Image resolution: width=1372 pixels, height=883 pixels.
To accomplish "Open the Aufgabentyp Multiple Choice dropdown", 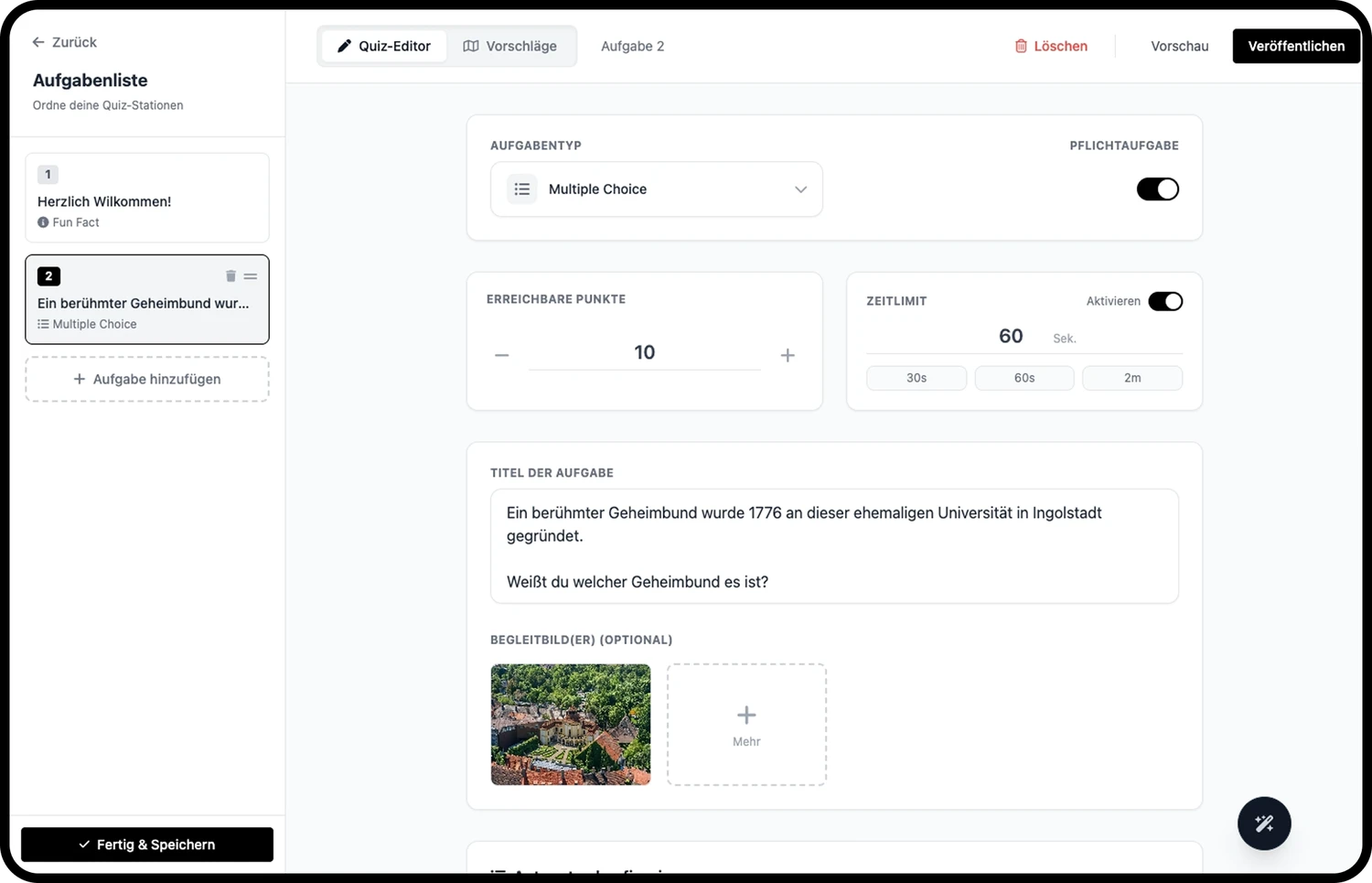I will pos(657,189).
